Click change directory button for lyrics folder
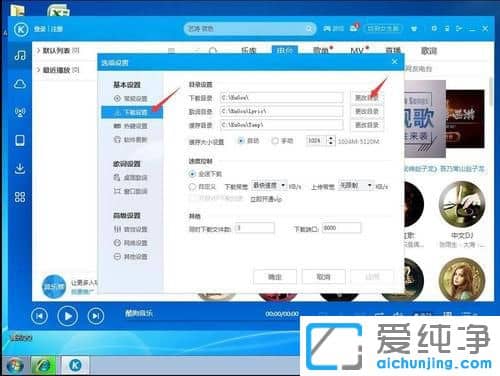Image resolution: width=500 pixels, height=376 pixels. tap(367, 111)
